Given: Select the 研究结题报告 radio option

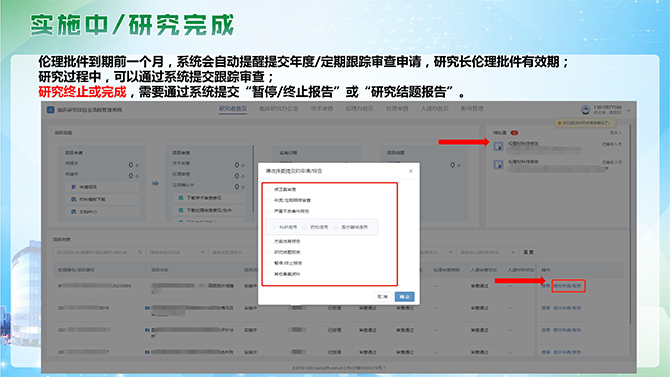Looking at the screenshot, I should (268, 252).
